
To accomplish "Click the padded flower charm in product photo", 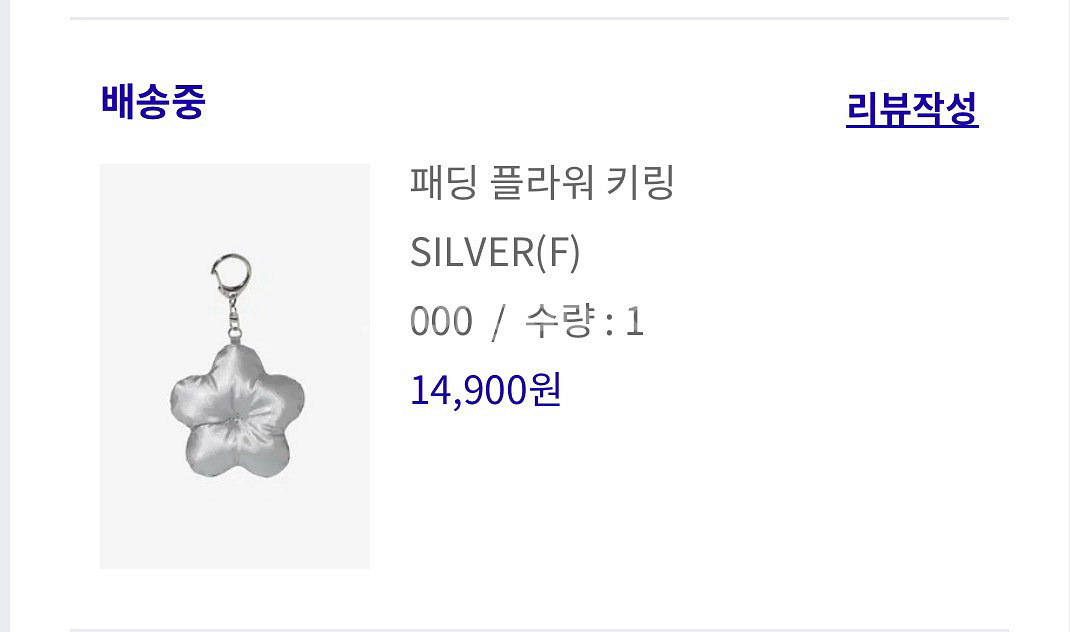I will coord(237,412).
